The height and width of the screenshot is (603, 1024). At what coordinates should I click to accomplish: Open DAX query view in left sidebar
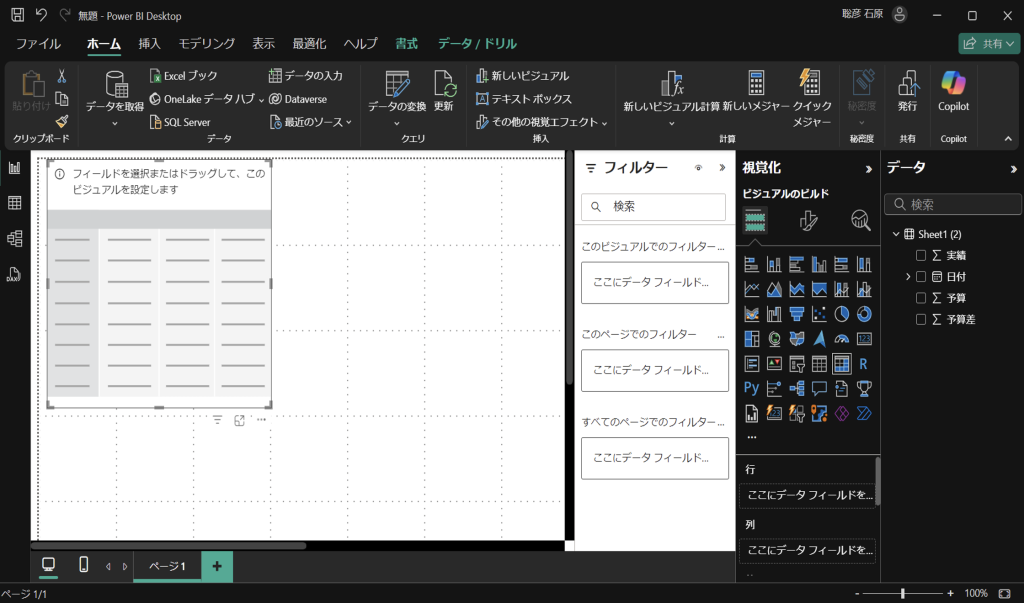pos(15,274)
